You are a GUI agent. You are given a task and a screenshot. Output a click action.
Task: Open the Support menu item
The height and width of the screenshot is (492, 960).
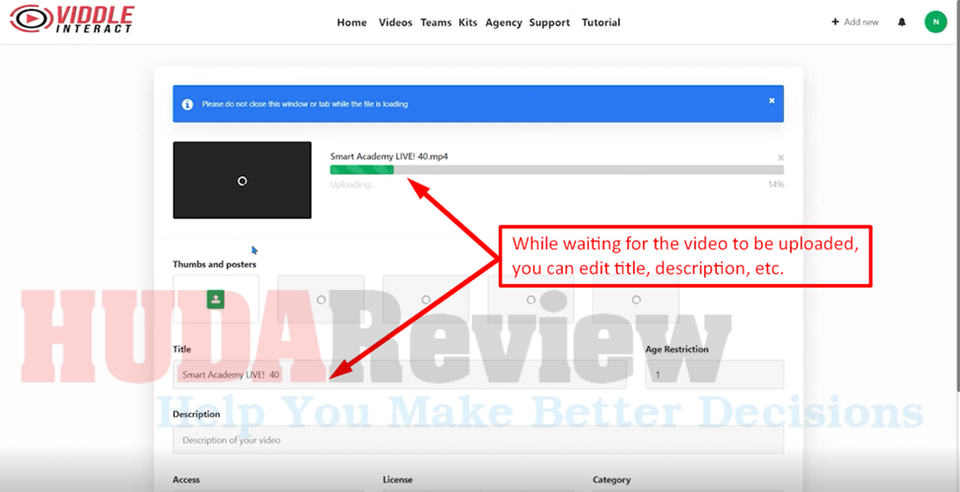click(549, 23)
